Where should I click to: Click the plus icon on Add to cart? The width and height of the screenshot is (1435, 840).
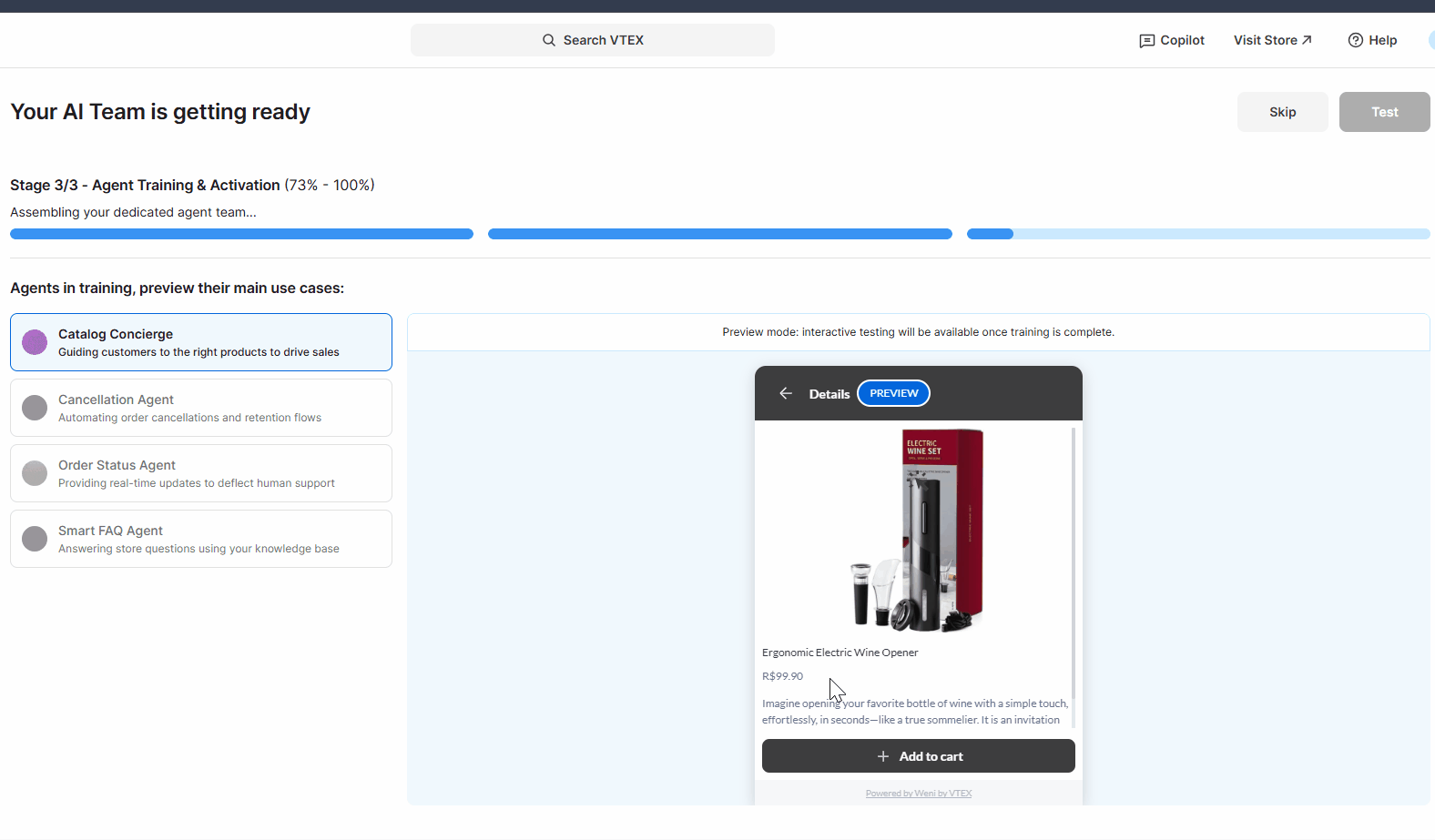coord(882,756)
